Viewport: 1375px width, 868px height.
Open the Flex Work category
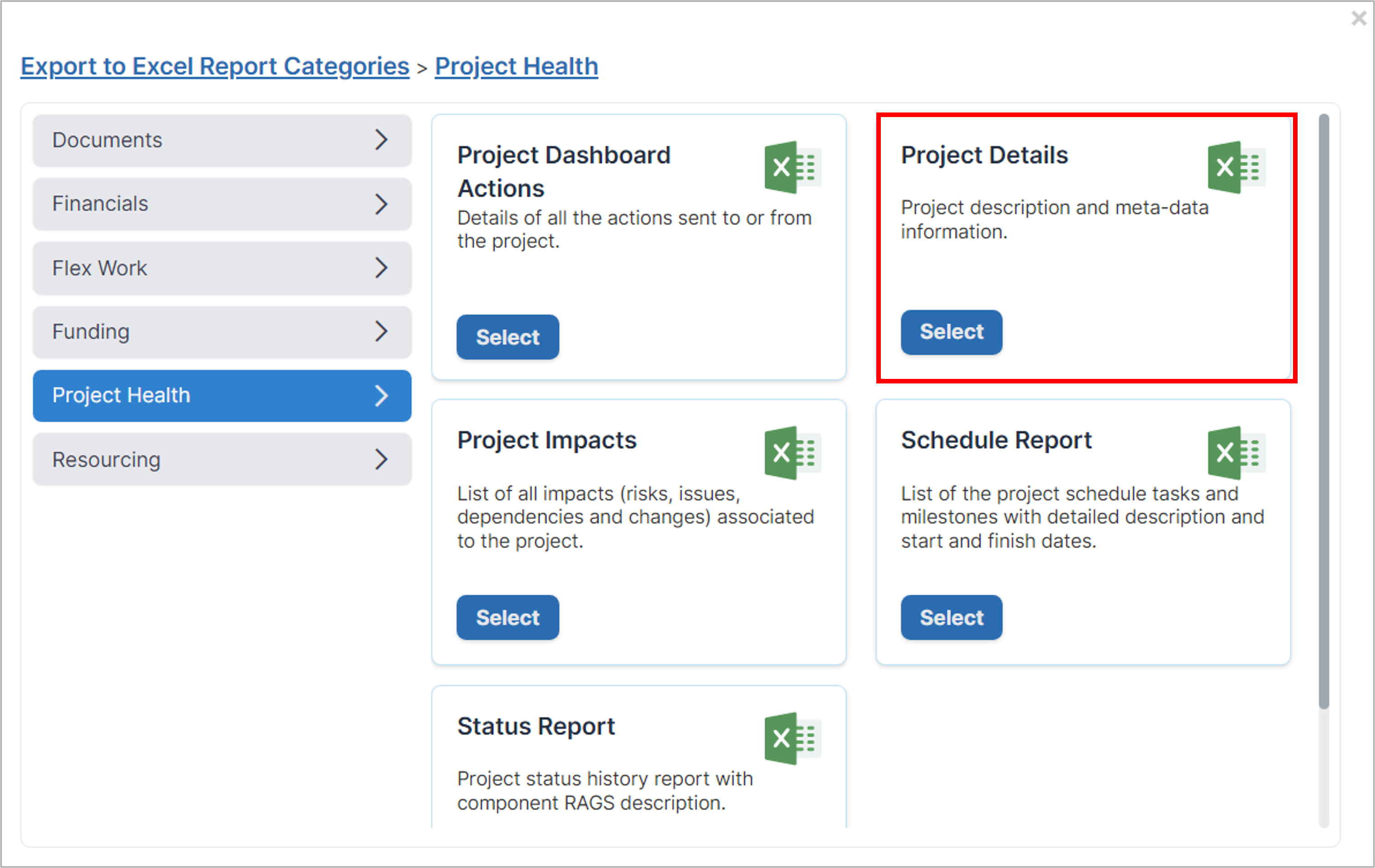click(222, 268)
